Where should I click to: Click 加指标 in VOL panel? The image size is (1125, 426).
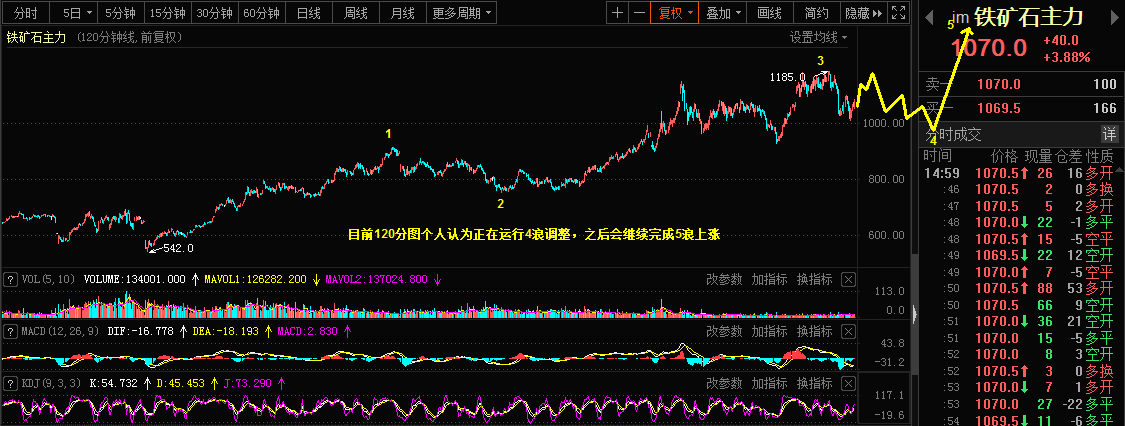(769, 280)
